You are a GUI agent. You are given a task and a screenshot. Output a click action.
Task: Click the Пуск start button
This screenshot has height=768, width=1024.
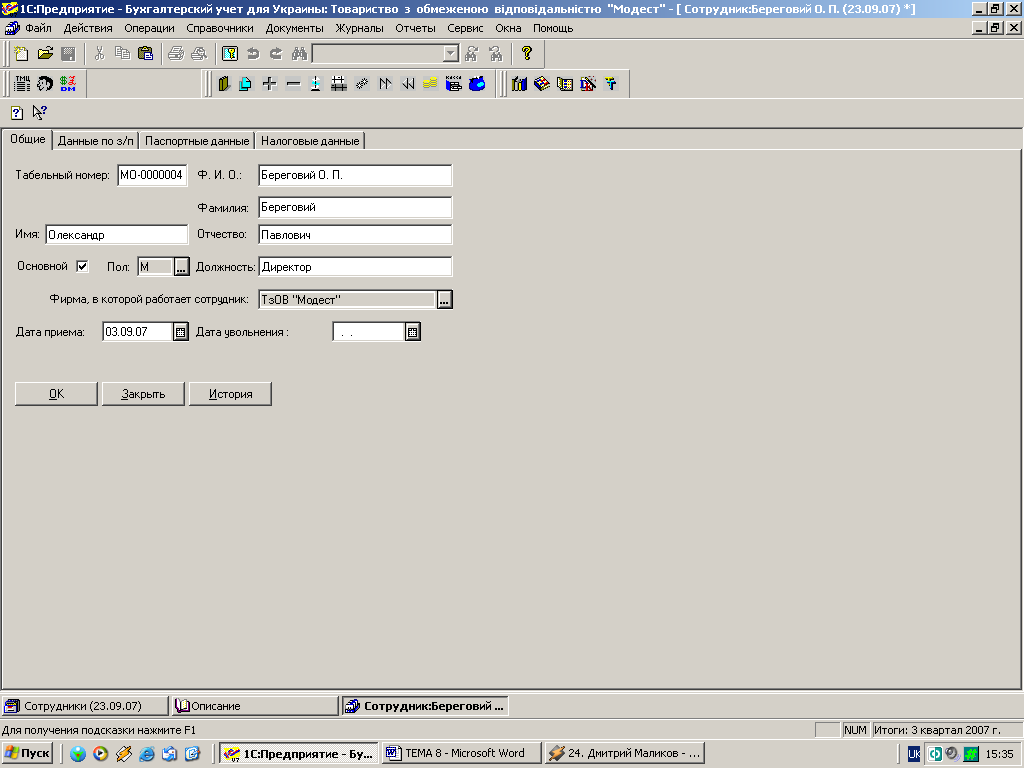27,753
